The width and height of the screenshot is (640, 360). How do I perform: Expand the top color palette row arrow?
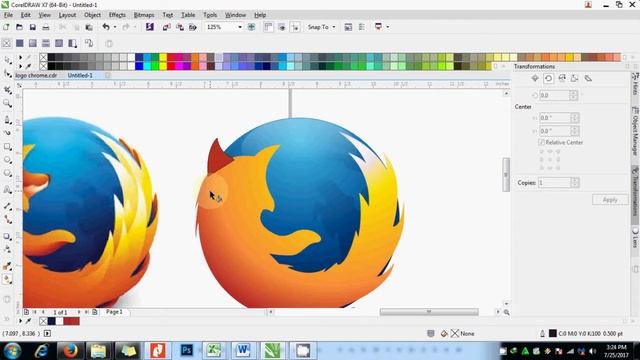point(20,57)
